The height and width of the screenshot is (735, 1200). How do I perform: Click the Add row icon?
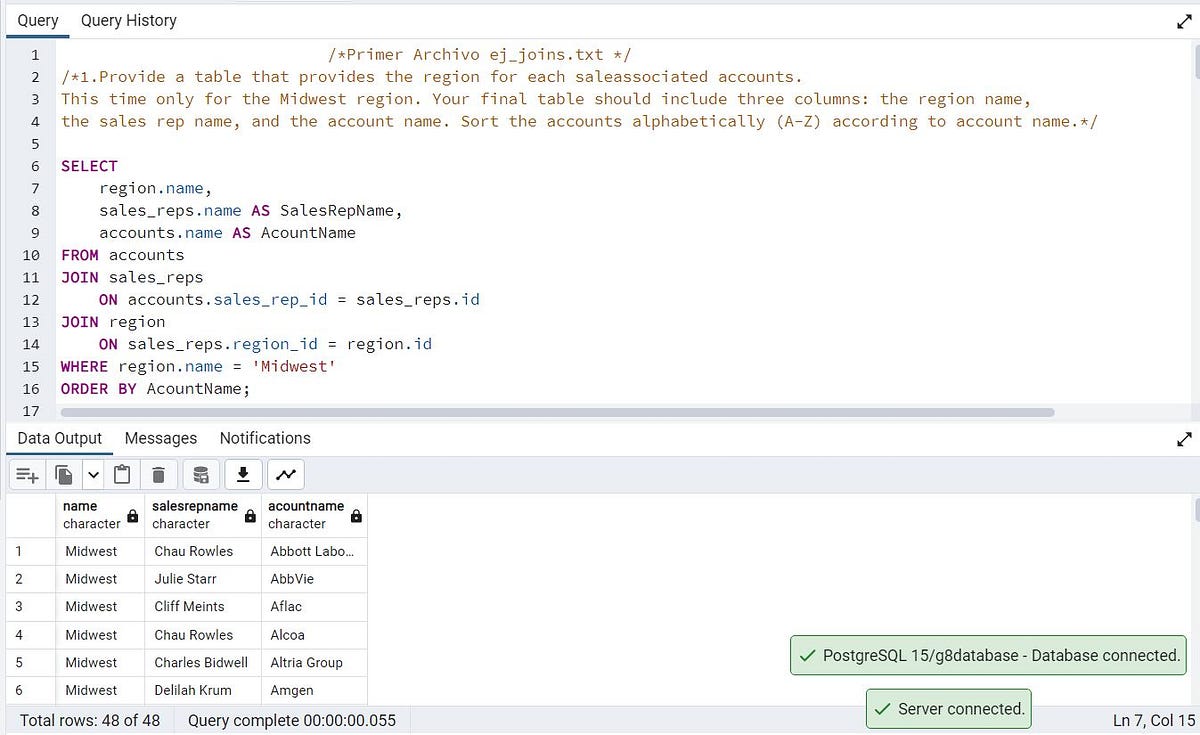26,474
